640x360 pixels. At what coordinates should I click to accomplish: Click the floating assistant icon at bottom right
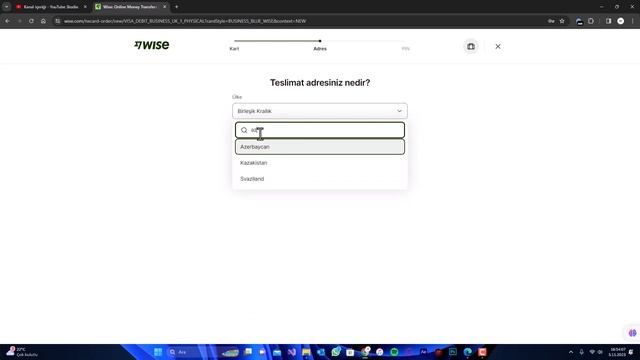[633, 333]
